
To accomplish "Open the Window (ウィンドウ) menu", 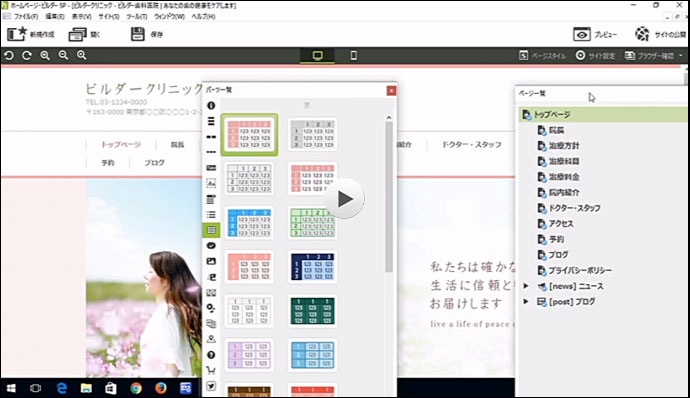I will [169, 16].
